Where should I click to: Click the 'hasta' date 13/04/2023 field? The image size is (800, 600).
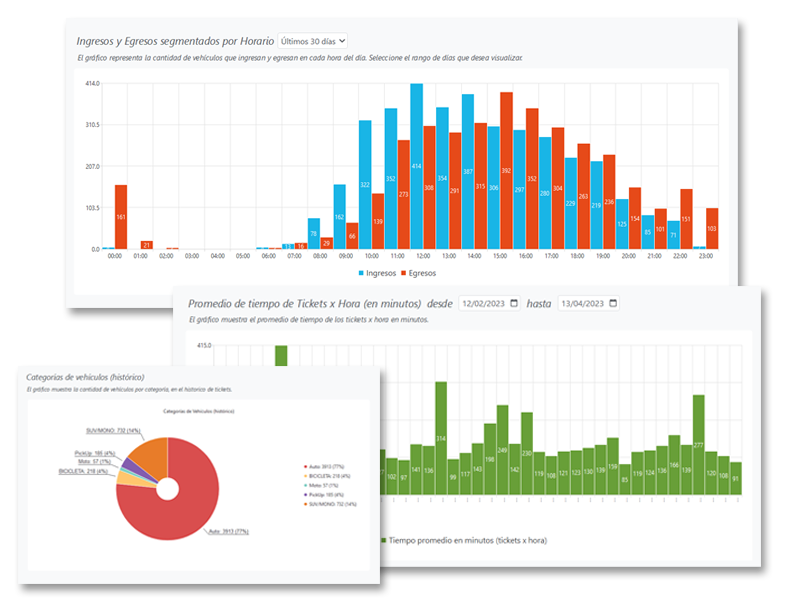point(583,303)
